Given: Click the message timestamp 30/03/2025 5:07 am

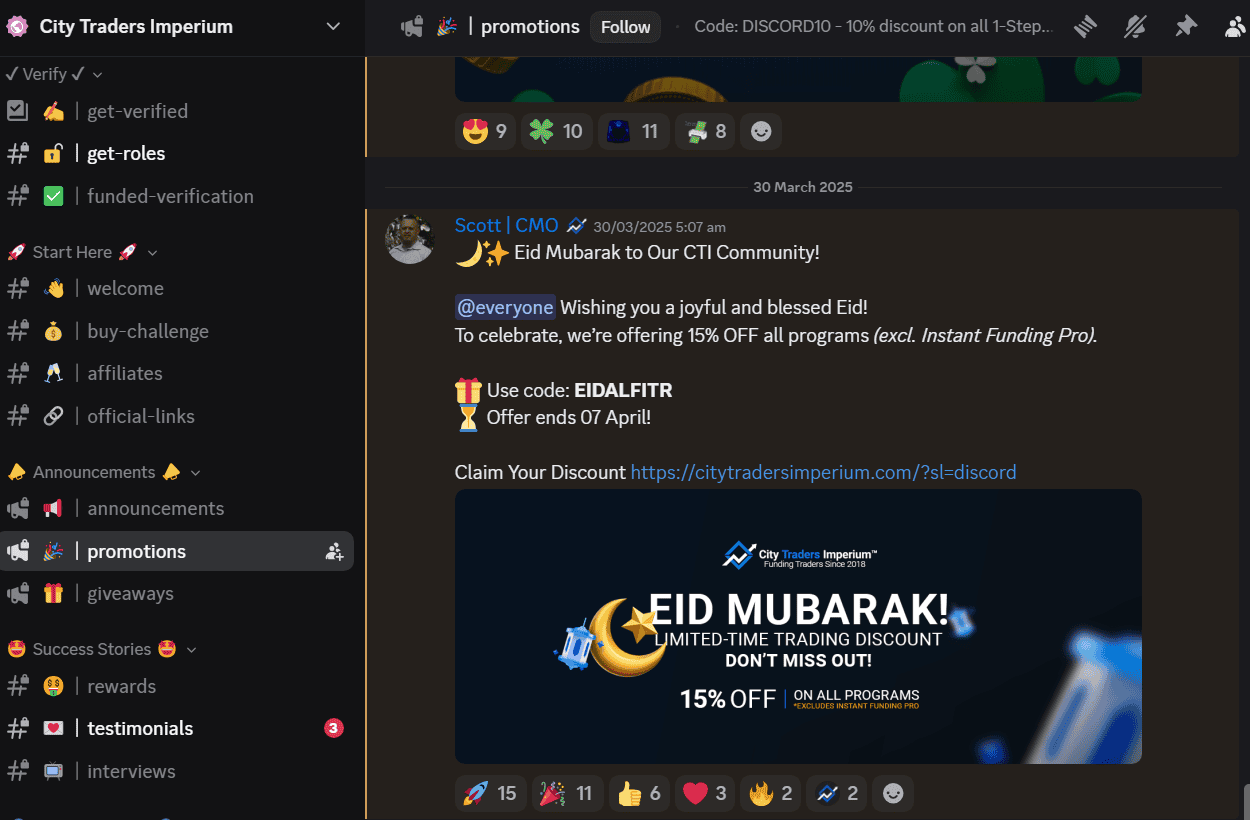Looking at the screenshot, I should coord(659,227).
